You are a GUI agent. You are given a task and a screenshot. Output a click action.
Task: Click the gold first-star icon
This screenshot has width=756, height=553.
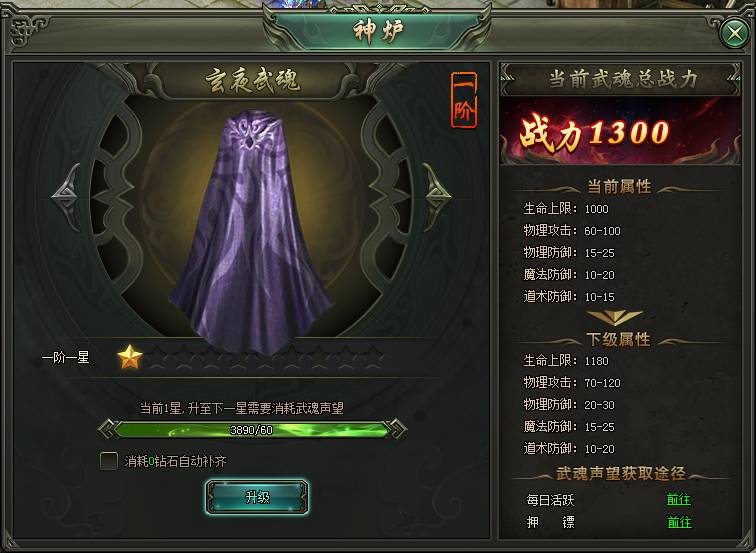[130, 357]
